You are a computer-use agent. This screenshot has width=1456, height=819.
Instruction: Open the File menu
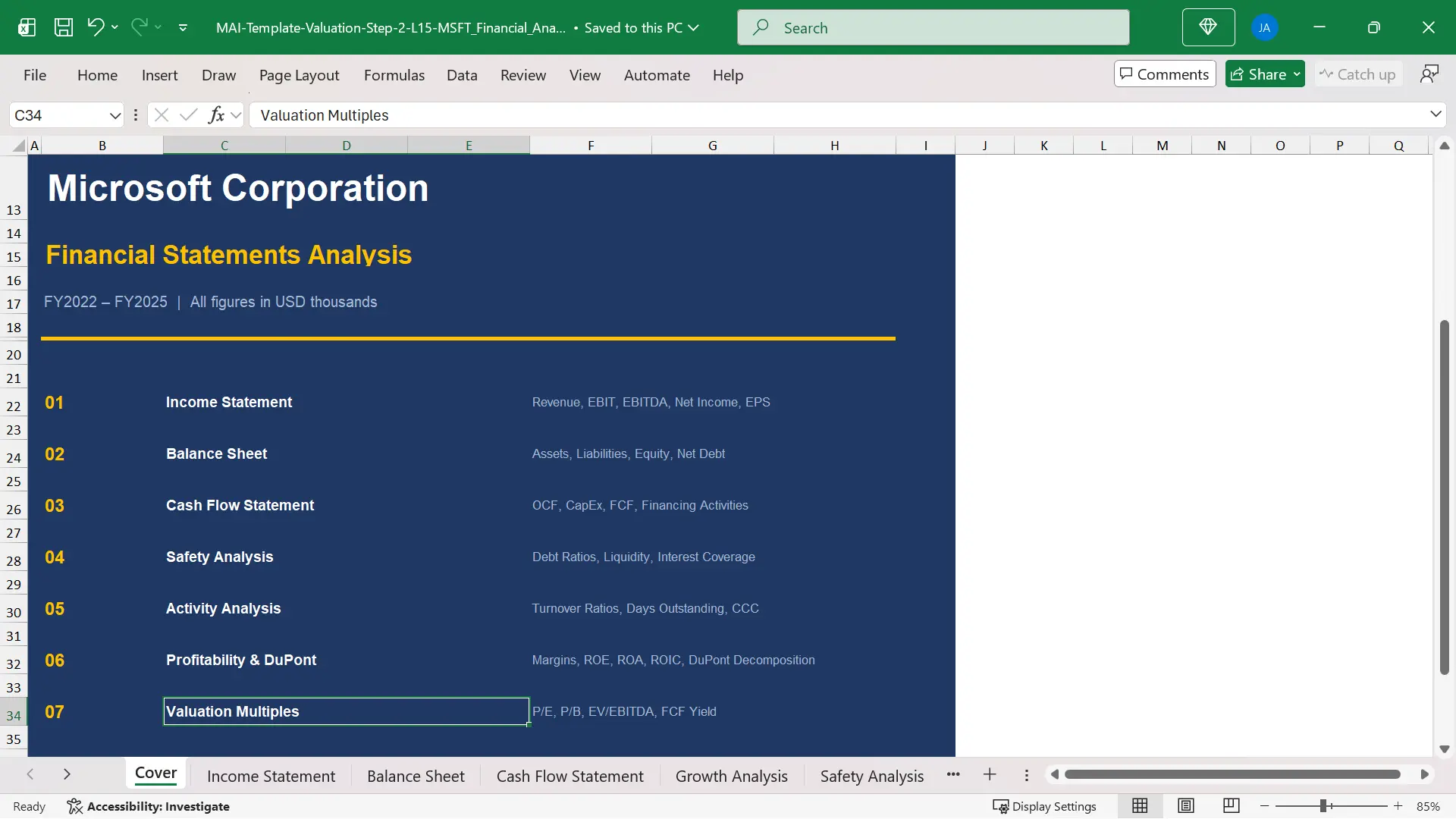pyautogui.click(x=35, y=75)
